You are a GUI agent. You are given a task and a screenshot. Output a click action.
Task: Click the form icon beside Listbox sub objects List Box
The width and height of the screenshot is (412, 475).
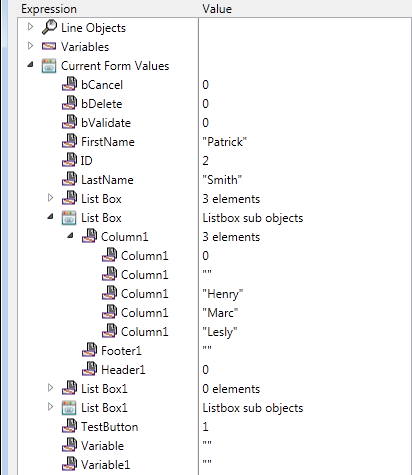[x=69, y=218]
